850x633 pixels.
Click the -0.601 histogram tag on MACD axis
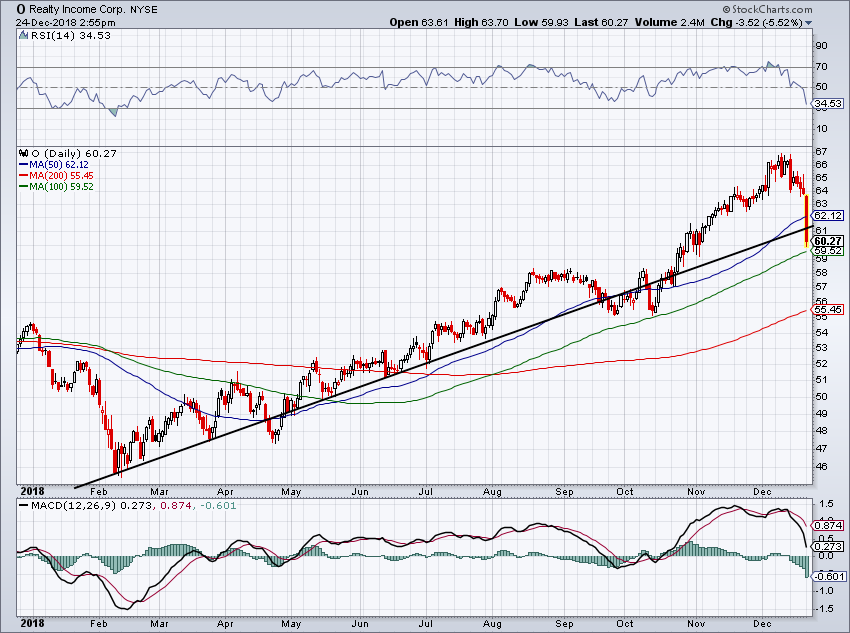coord(828,576)
